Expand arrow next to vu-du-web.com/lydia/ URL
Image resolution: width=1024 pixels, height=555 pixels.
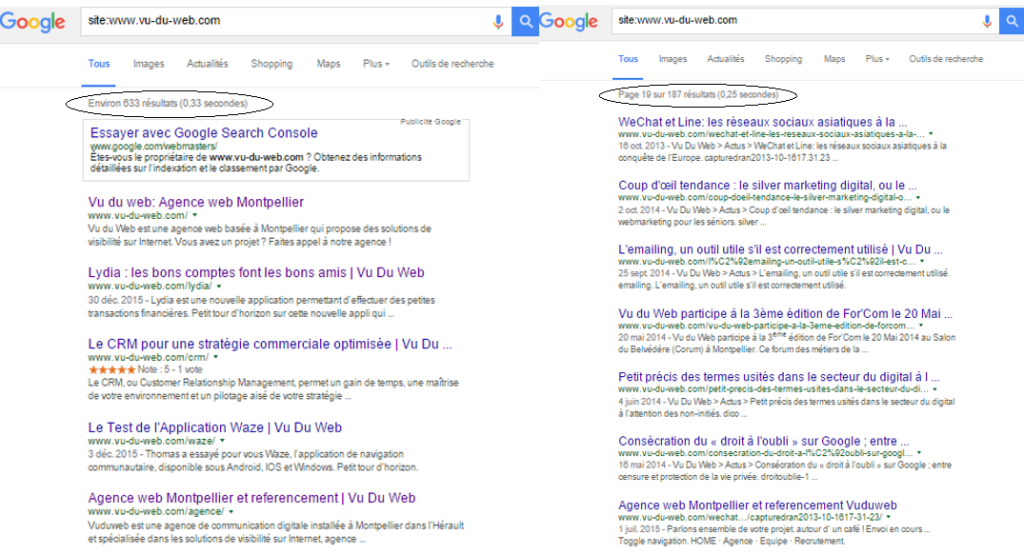point(219,287)
